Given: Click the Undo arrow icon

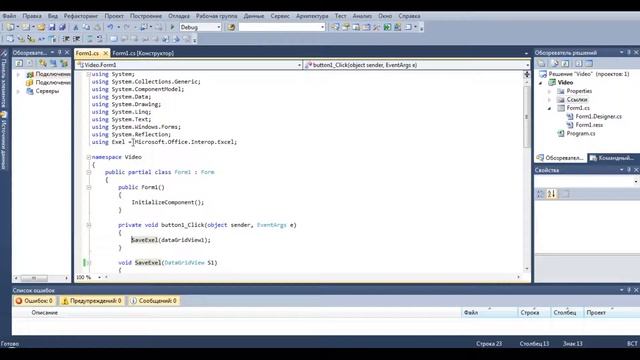Looking at the screenshot, I should tap(110, 27).
